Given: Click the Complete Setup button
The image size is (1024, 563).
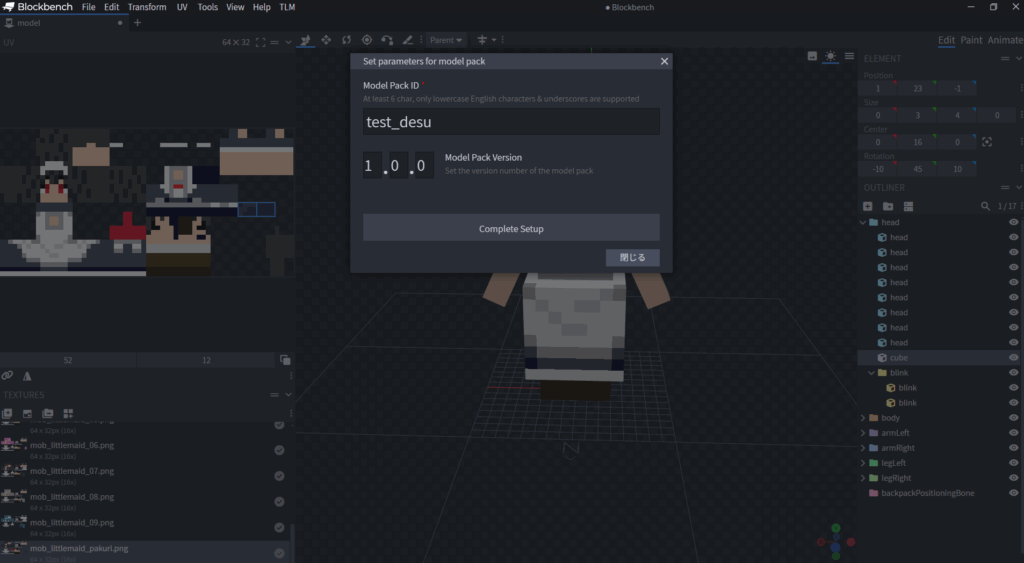Looking at the screenshot, I should (511, 228).
